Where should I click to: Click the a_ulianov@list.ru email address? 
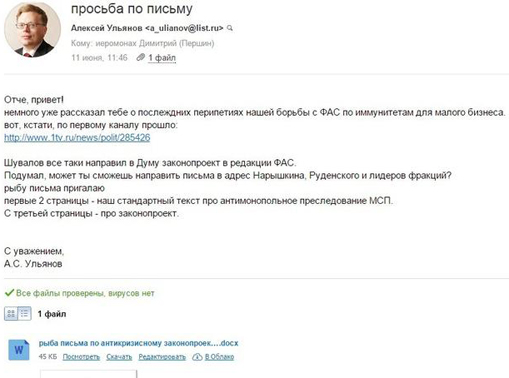point(184,28)
